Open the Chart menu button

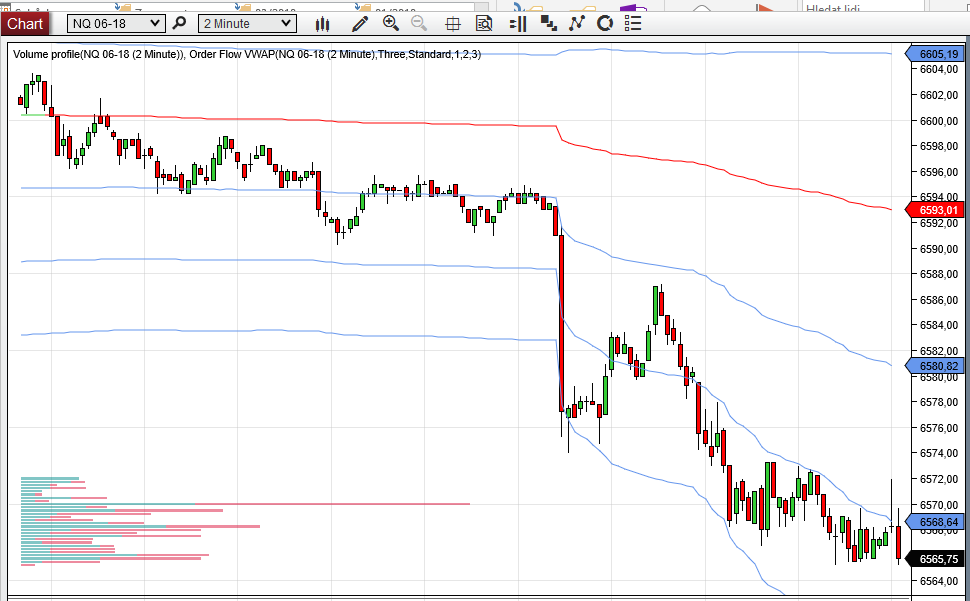coord(25,24)
